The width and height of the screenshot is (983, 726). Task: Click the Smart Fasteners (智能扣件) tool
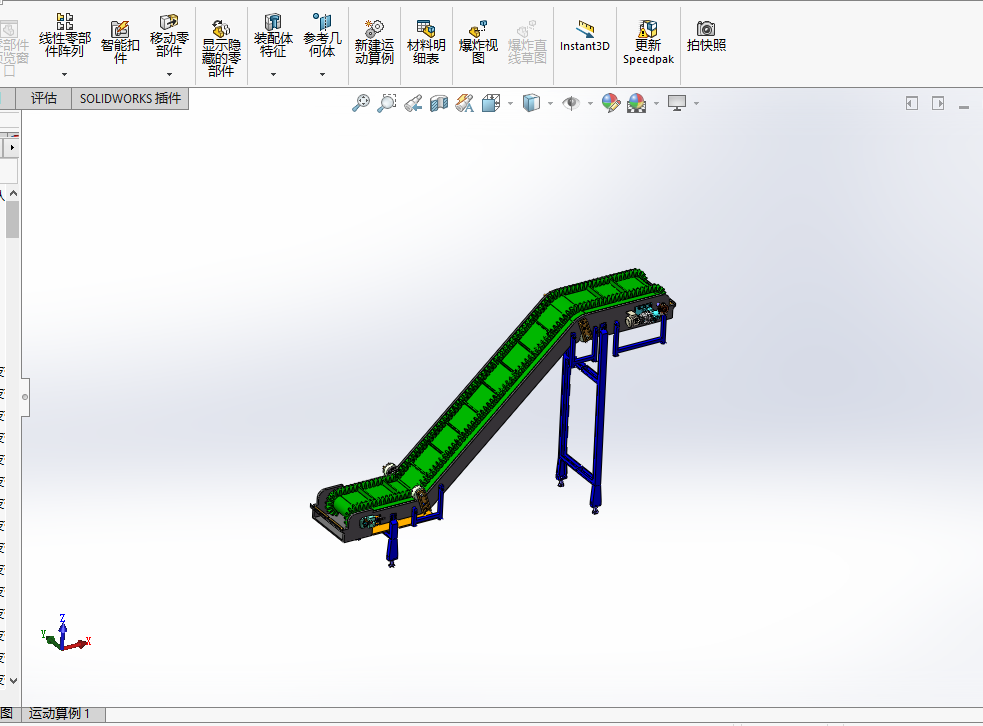(120, 42)
